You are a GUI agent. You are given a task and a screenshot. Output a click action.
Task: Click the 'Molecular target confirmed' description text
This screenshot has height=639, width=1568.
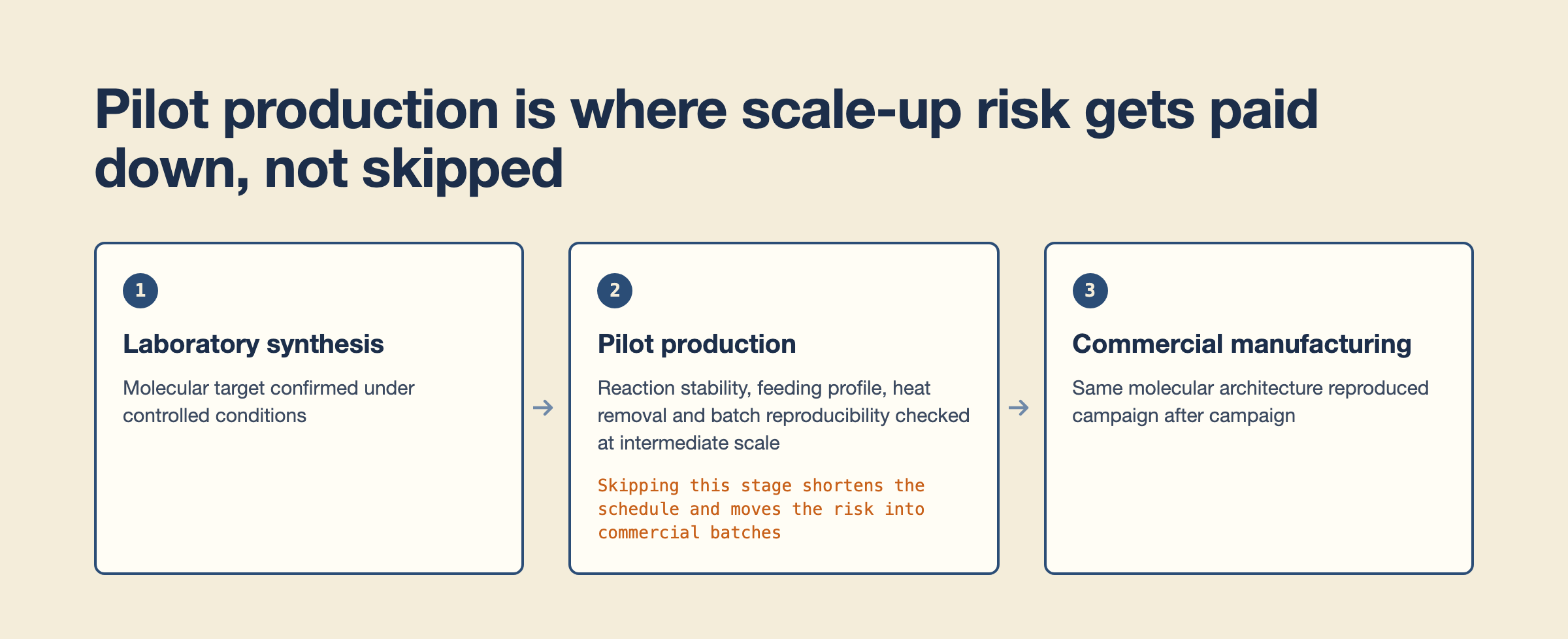pos(269,402)
